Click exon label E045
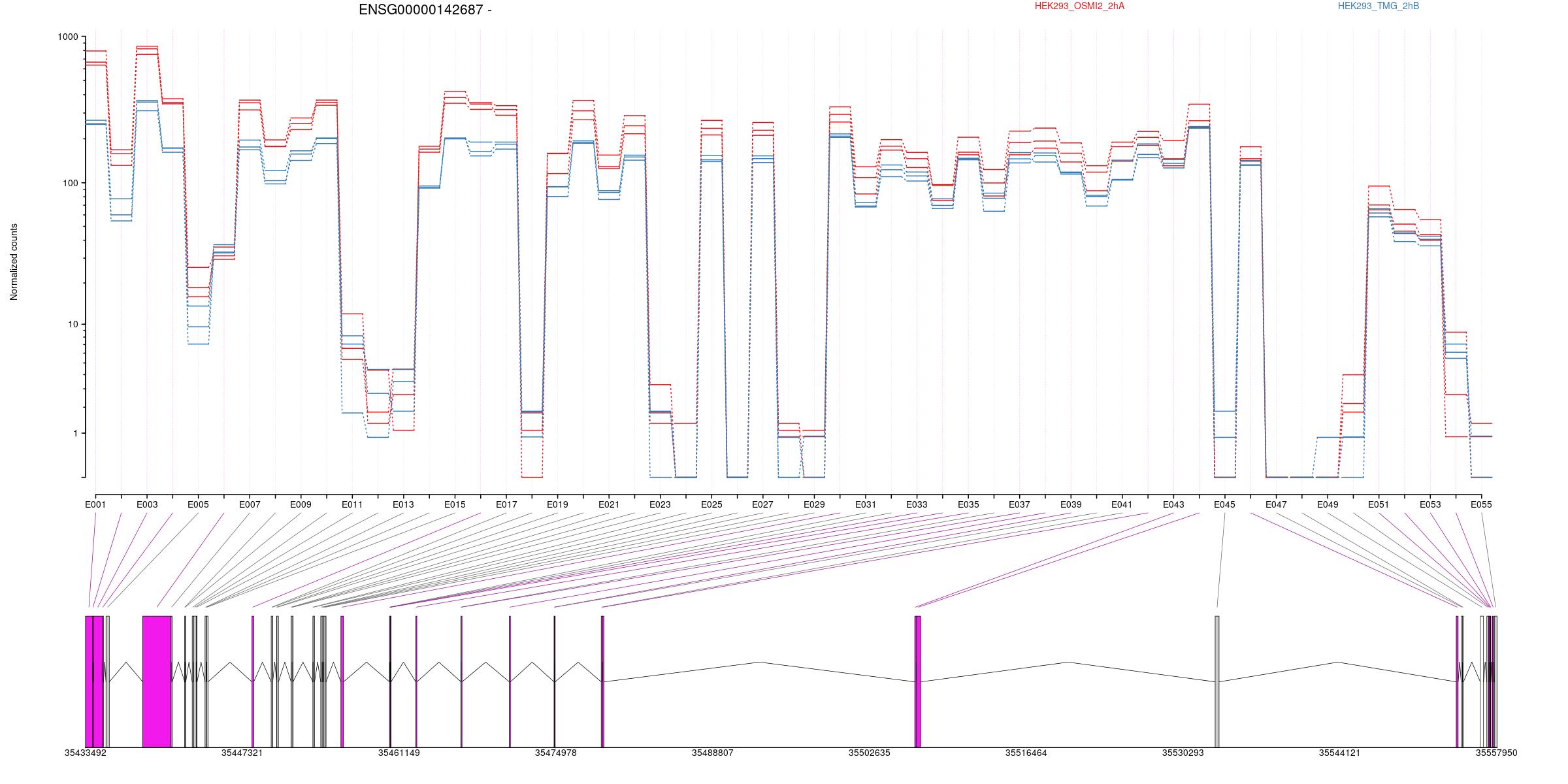The height and width of the screenshot is (784, 1568). [1224, 504]
